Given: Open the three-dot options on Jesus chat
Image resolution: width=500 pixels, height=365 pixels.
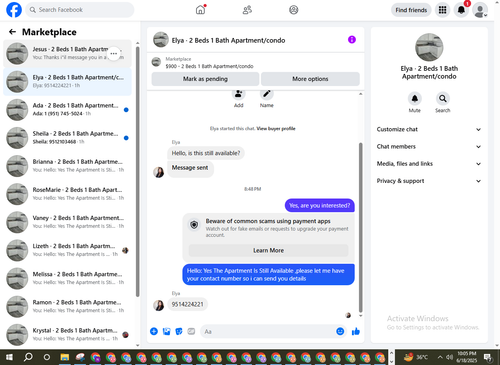Looking at the screenshot, I should tap(114, 53).
